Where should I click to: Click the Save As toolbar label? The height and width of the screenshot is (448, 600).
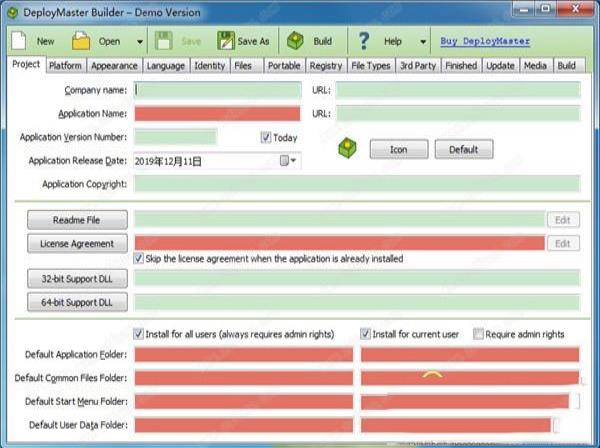click(253, 41)
